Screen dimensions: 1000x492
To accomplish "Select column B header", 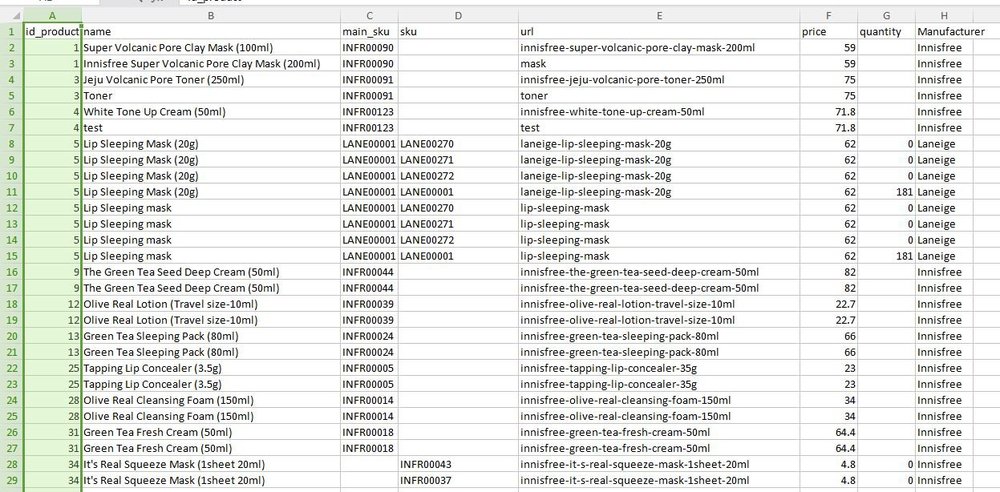I will click(x=211, y=15).
